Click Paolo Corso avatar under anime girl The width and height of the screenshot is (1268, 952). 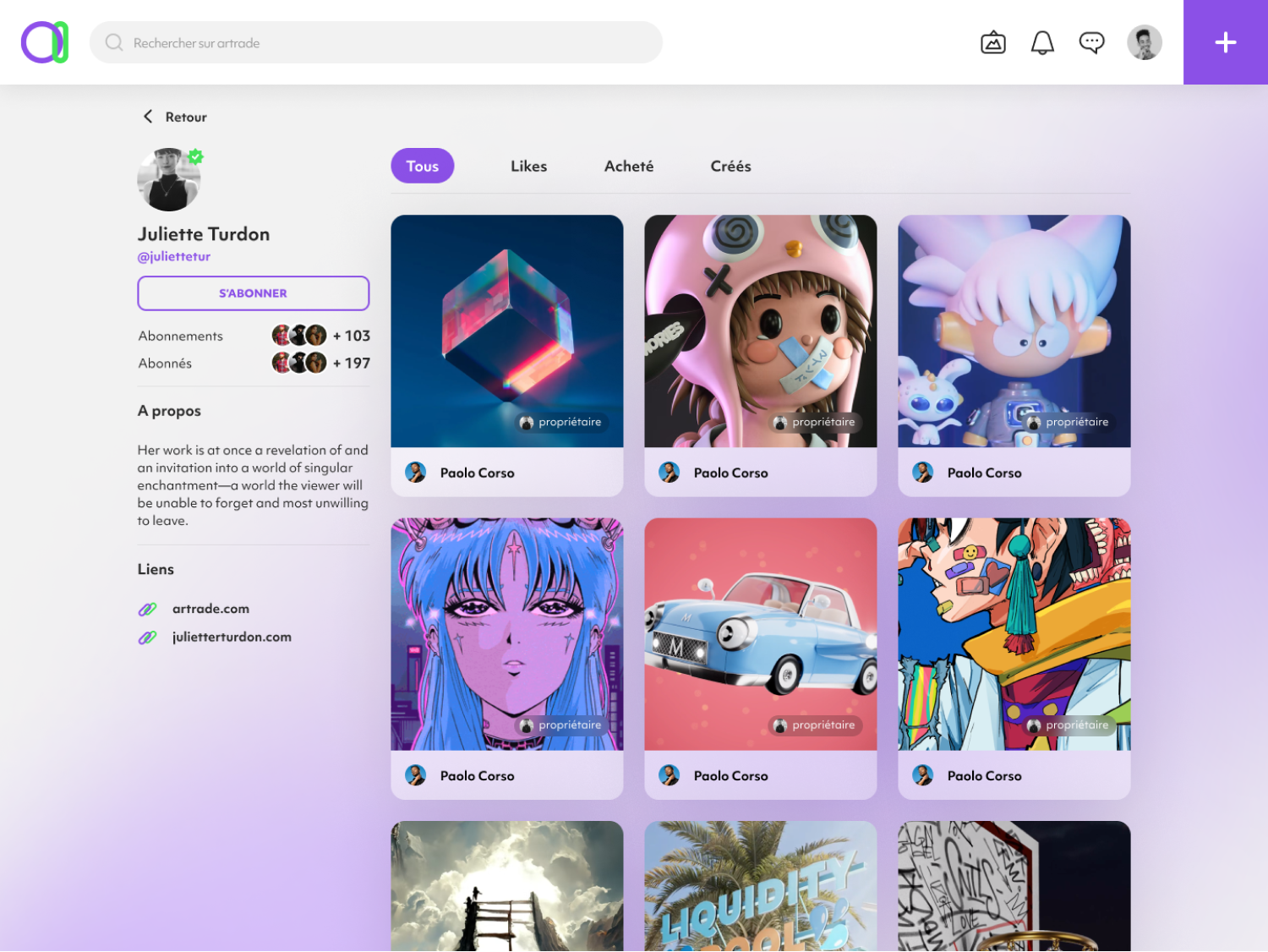point(416,775)
